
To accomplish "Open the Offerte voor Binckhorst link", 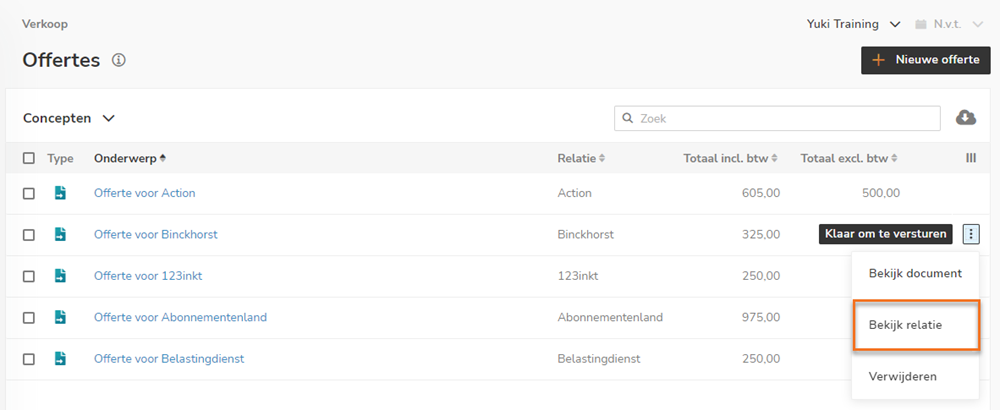I will pos(156,234).
